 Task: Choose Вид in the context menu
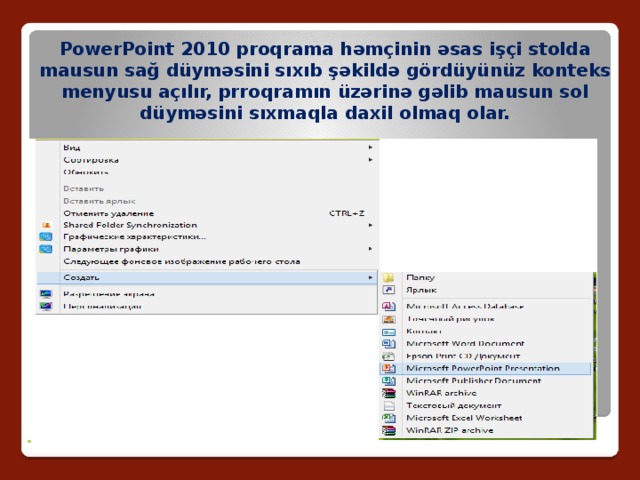tap(207, 147)
